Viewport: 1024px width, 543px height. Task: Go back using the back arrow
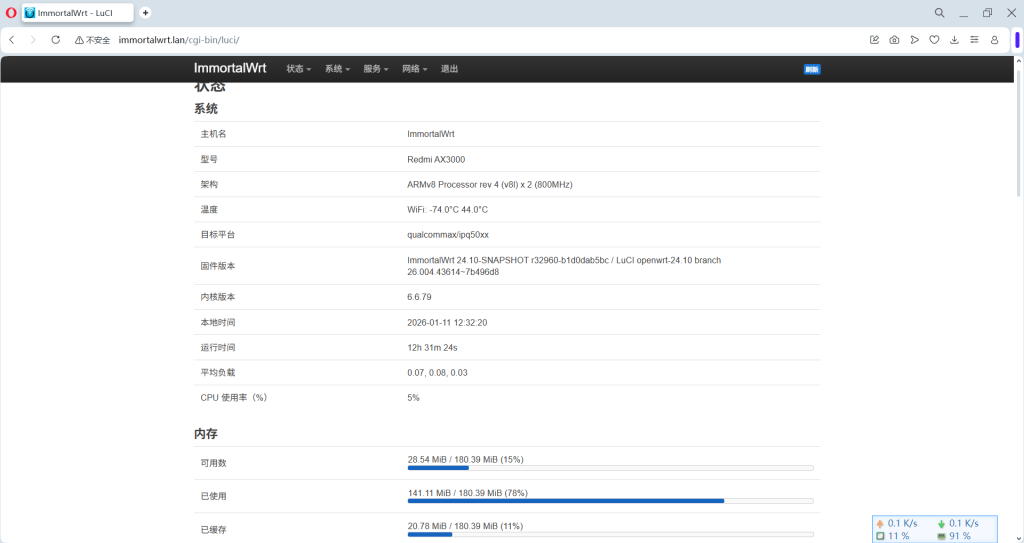pyautogui.click(x=11, y=40)
